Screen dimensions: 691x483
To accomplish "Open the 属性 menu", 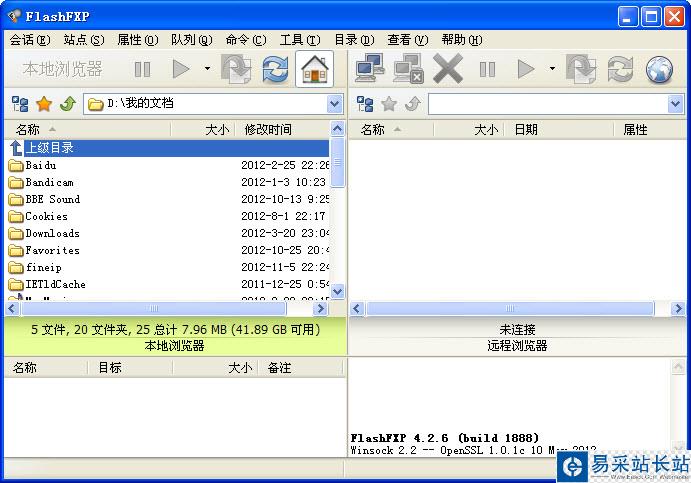I will pyautogui.click(x=137, y=40).
